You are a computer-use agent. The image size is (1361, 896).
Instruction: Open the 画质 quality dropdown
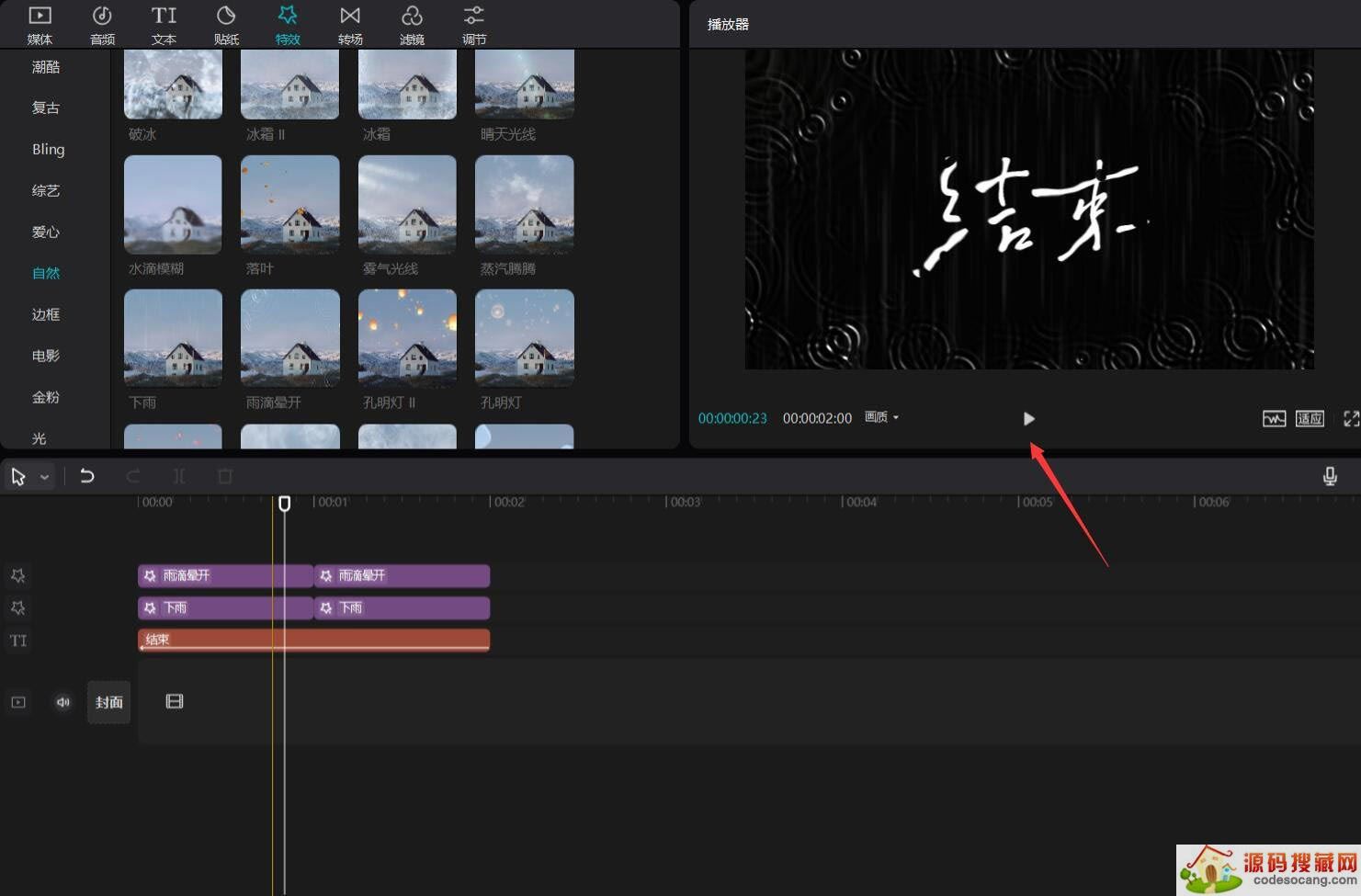tap(881, 417)
